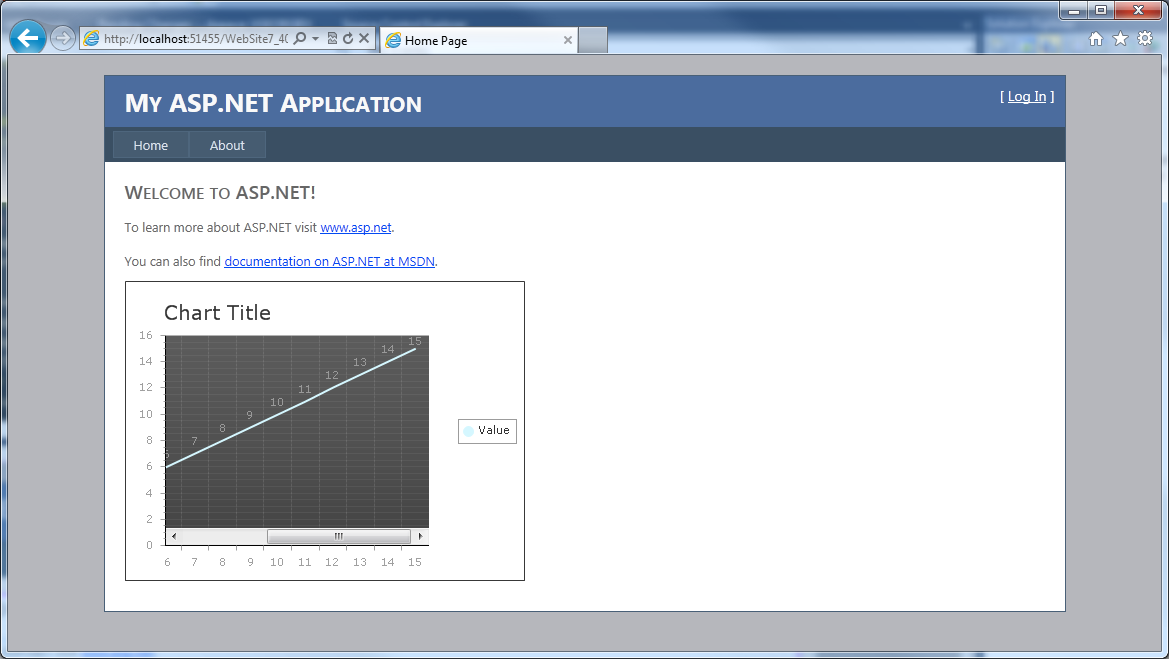Open favorites with the star icon
Screen dimensions: 1169x659
point(1120,39)
